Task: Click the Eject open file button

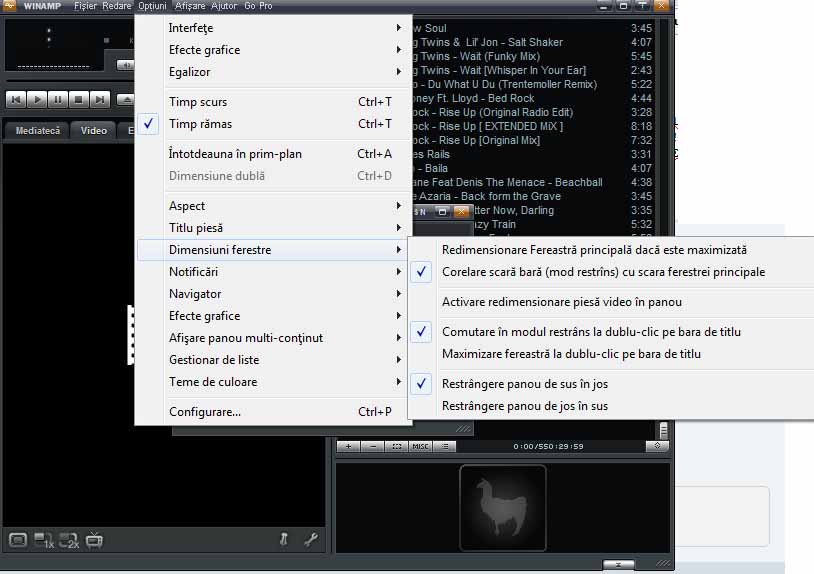Action: tap(126, 99)
